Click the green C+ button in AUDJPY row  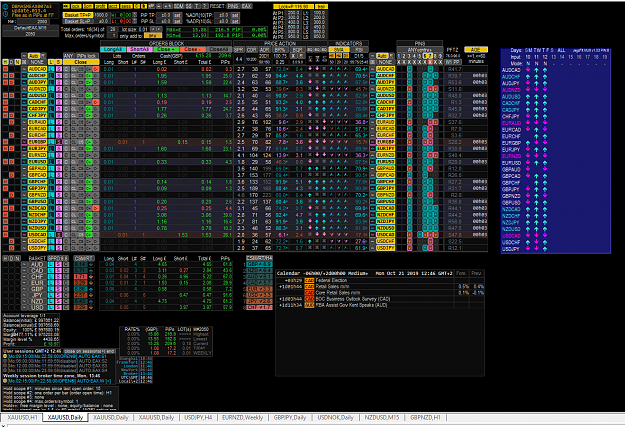pyautogui.click(x=88, y=82)
